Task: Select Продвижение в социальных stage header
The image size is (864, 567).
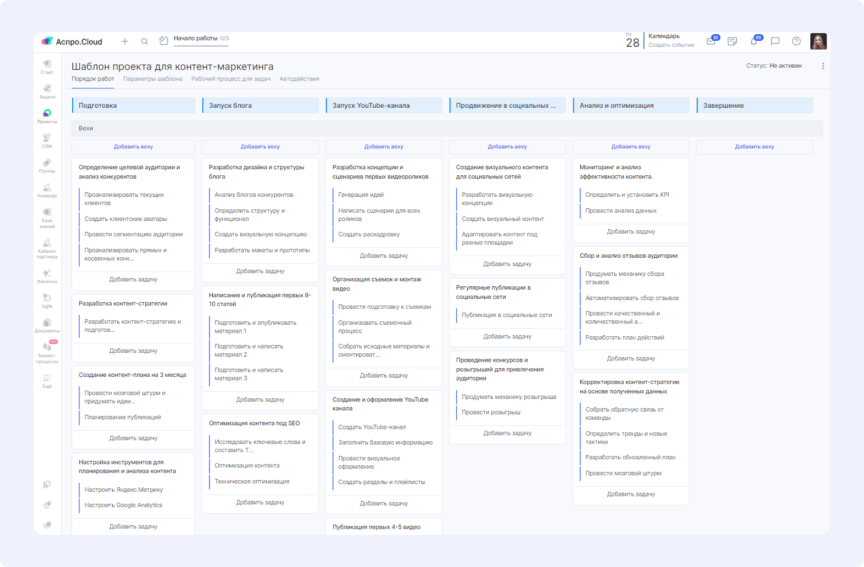Action: 507,105
